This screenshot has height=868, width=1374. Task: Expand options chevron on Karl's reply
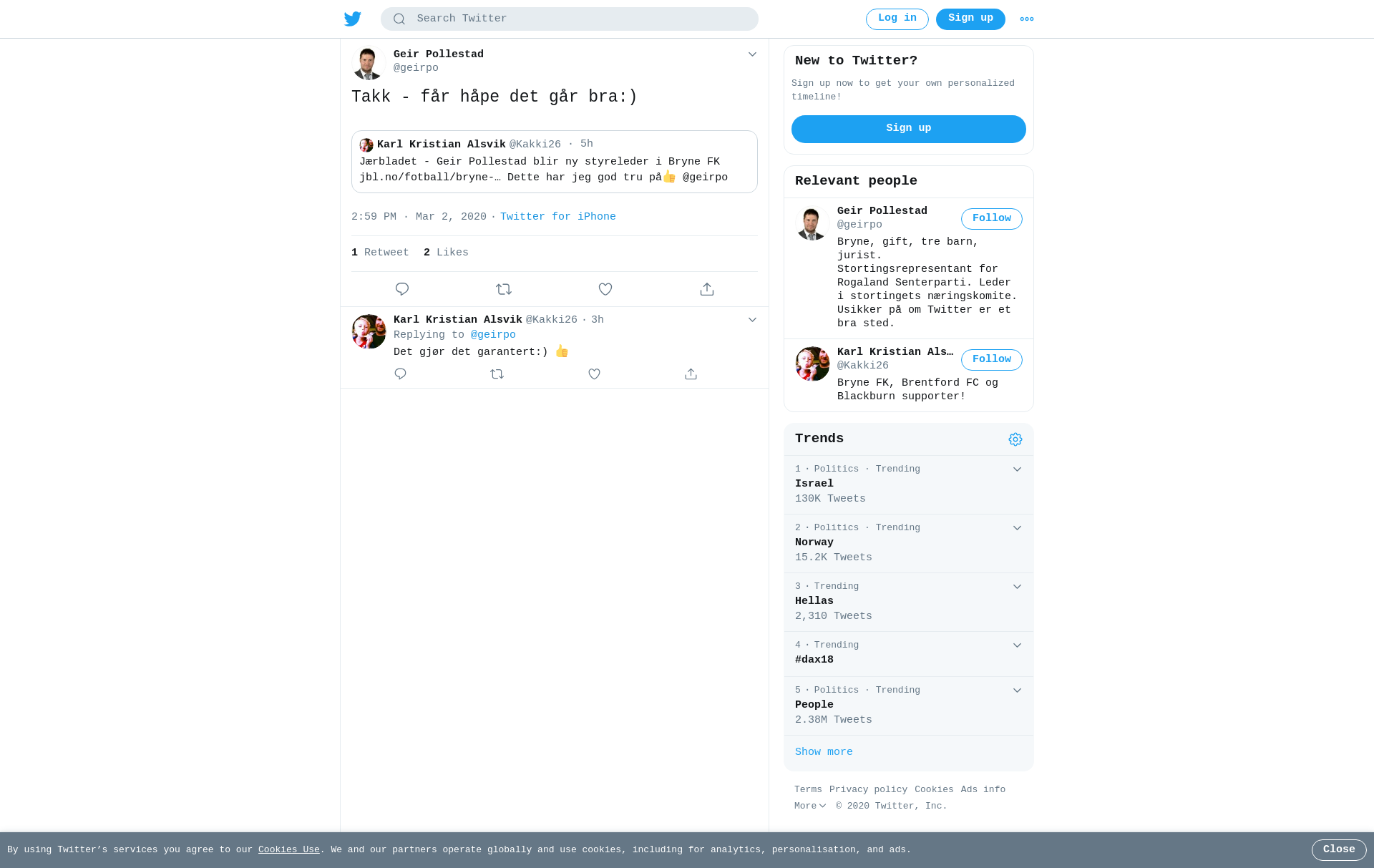click(752, 320)
